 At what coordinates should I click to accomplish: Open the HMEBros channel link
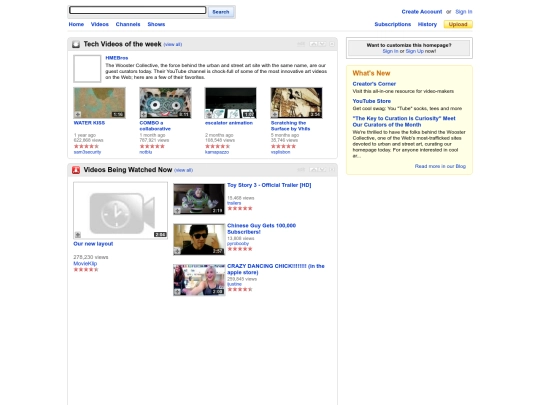coord(117,58)
